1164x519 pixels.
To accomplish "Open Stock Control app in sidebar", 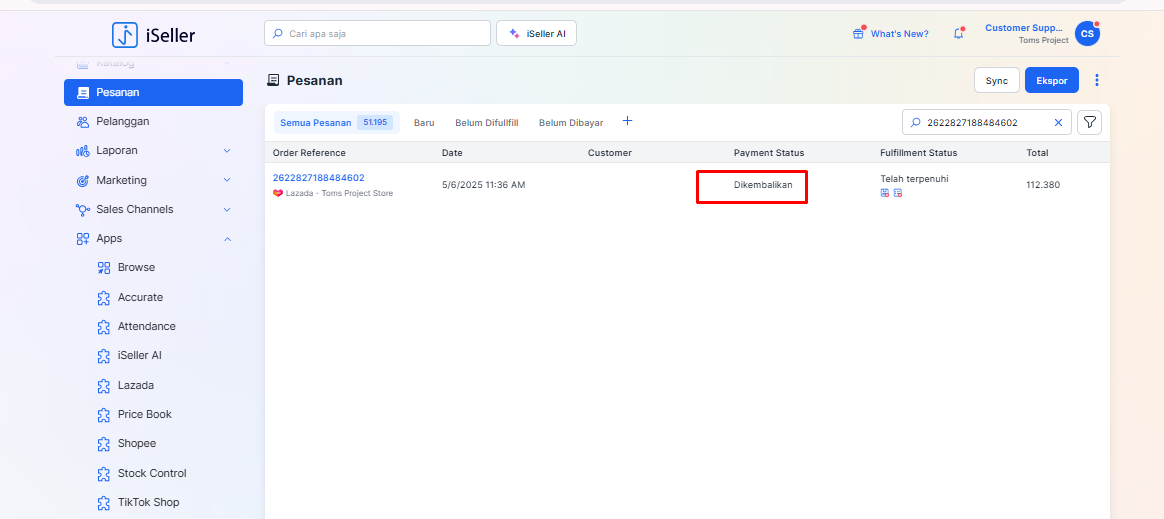I will (152, 473).
